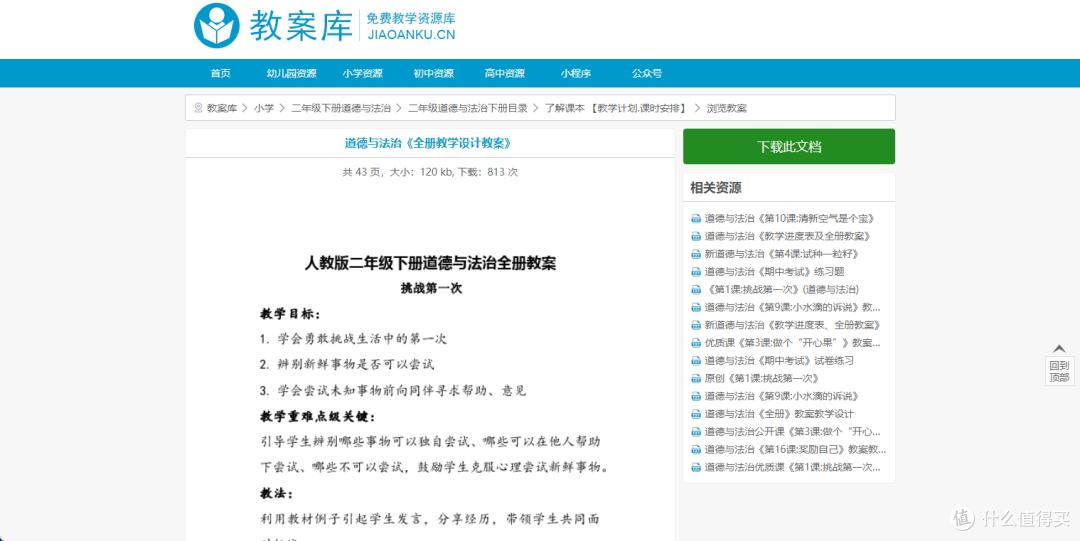Open truncated link 《第9课:小水滴的诉说》教...
Image resolution: width=1080 pixels, height=541 pixels.
pyautogui.click(x=792, y=307)
